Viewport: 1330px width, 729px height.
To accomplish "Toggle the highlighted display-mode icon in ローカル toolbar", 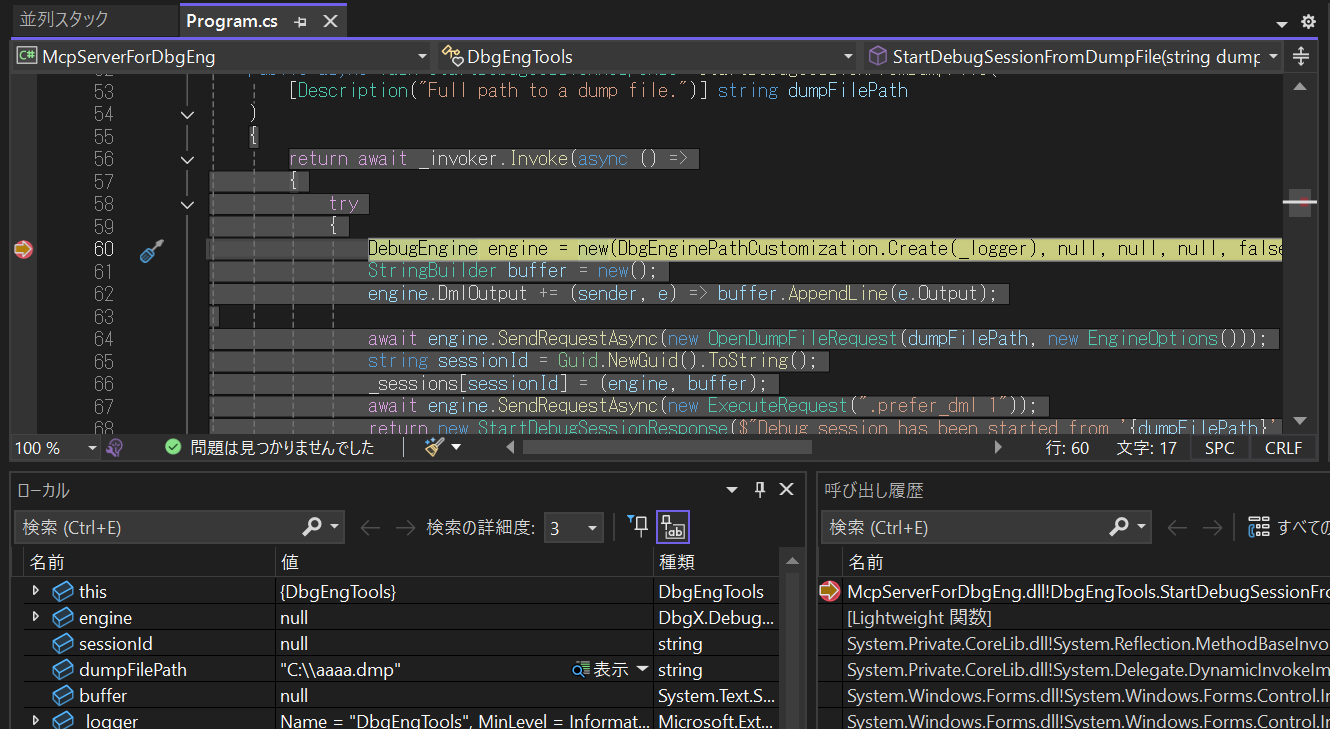I will point(673,527).
